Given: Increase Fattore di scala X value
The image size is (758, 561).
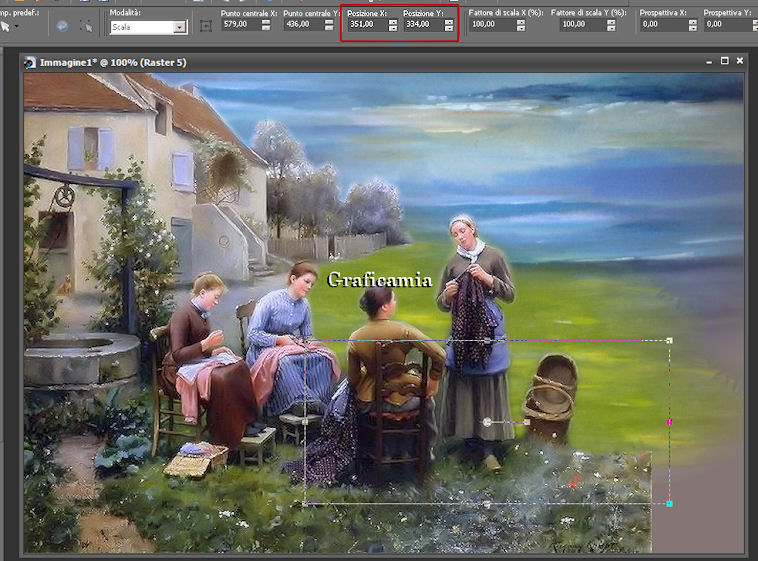Looking at the screenshot, I should click(x=521, y=21).
